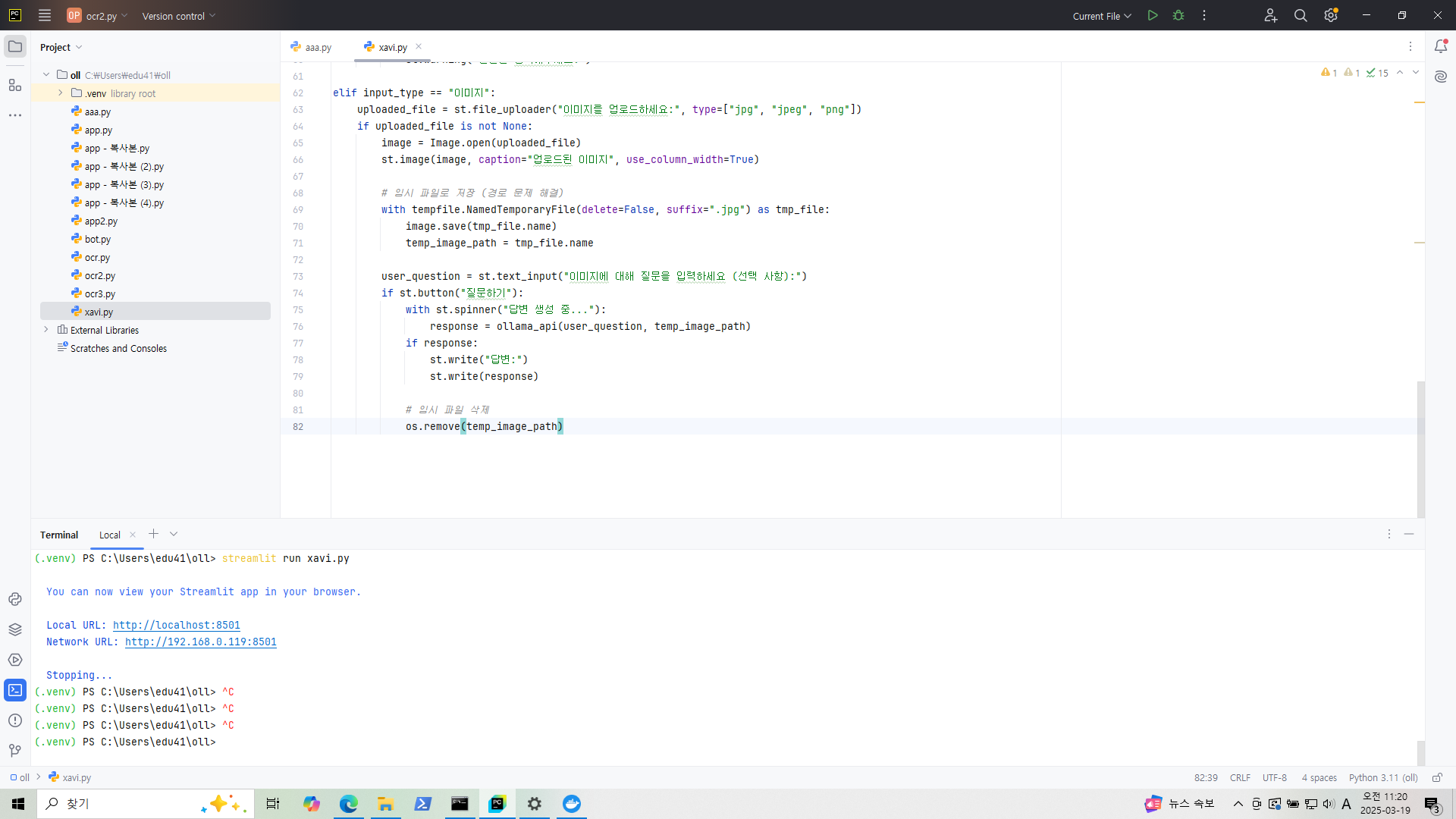This screenshot has height=819, width=1456.
Task: Open the Structure tool window icon
Action: pos(15,85)
